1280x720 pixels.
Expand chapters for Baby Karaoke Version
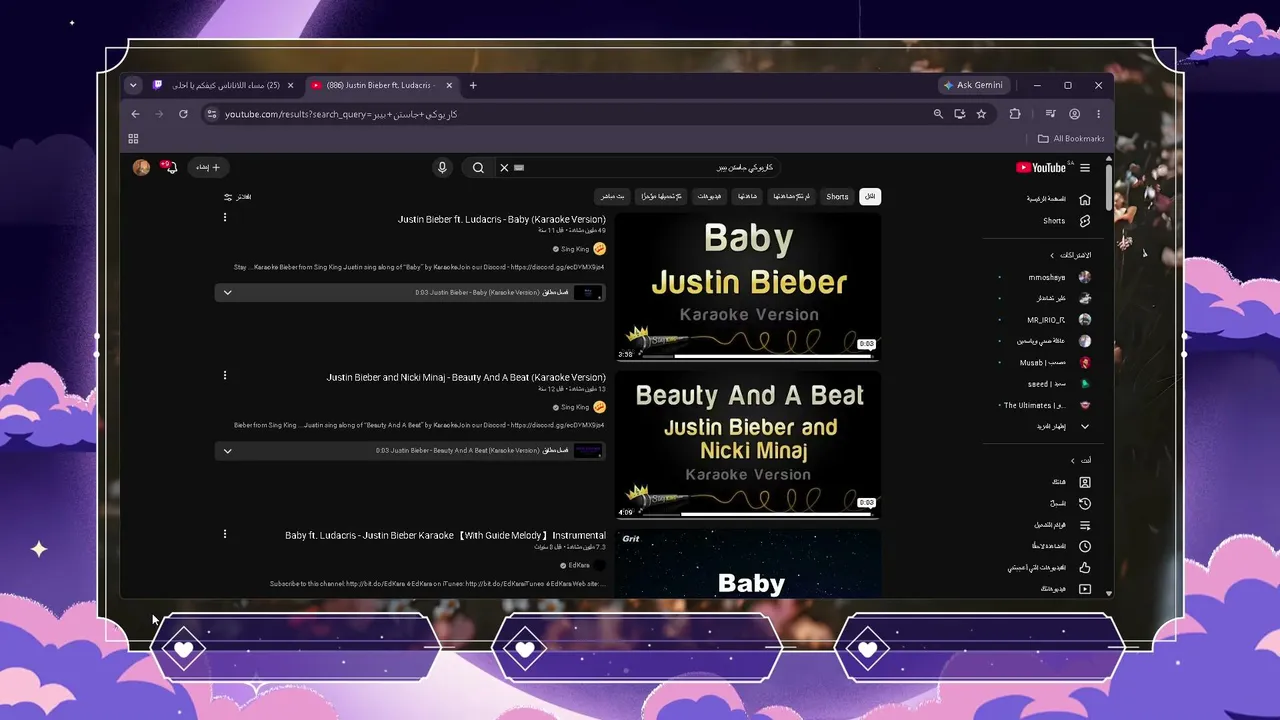click(x=227, y=293)
